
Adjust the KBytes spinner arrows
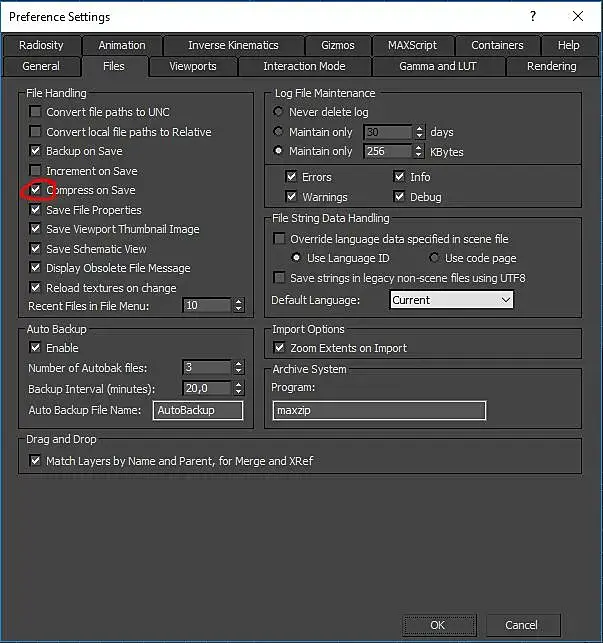click(419, 151)
